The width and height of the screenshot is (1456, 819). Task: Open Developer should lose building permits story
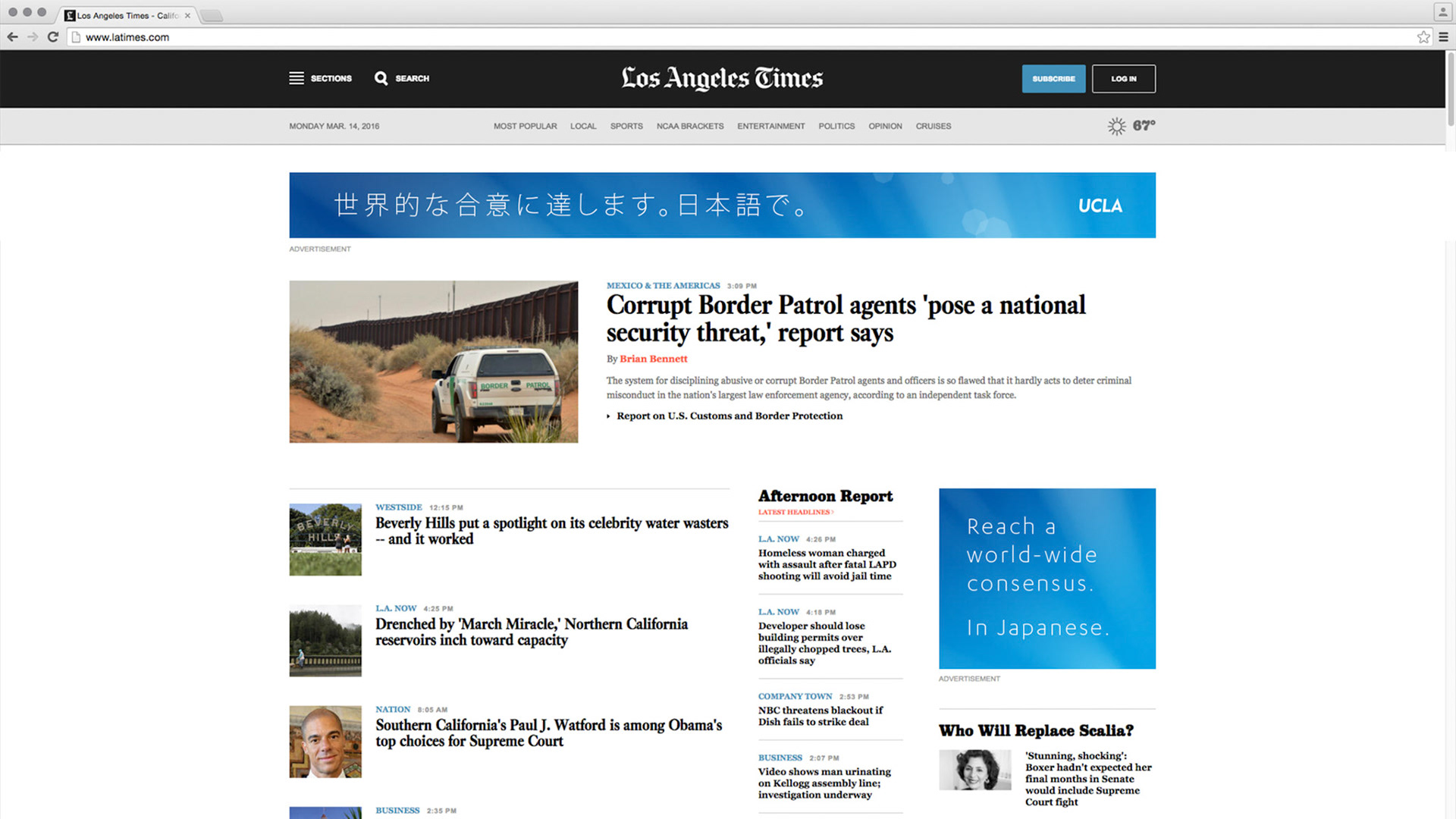(824, 643)
